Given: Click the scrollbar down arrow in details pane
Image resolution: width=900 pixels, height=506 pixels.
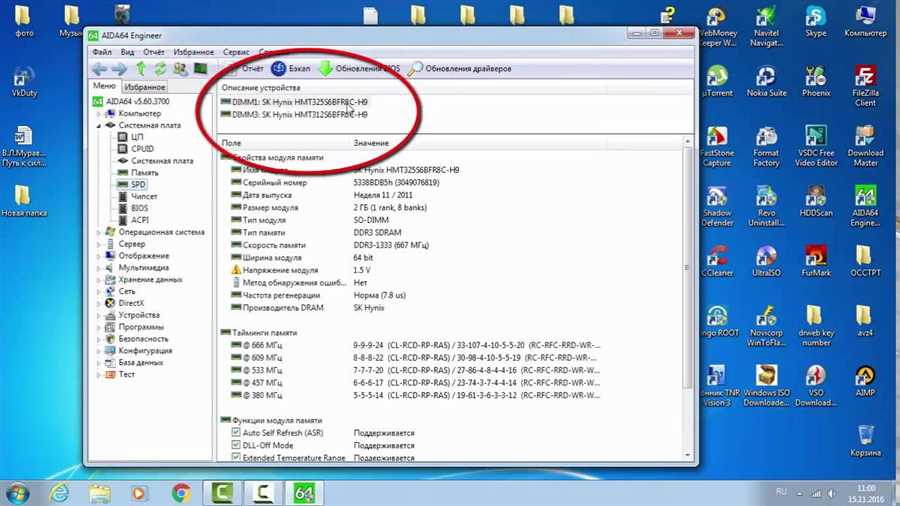Looking at the screenshot, I should 687,455.
